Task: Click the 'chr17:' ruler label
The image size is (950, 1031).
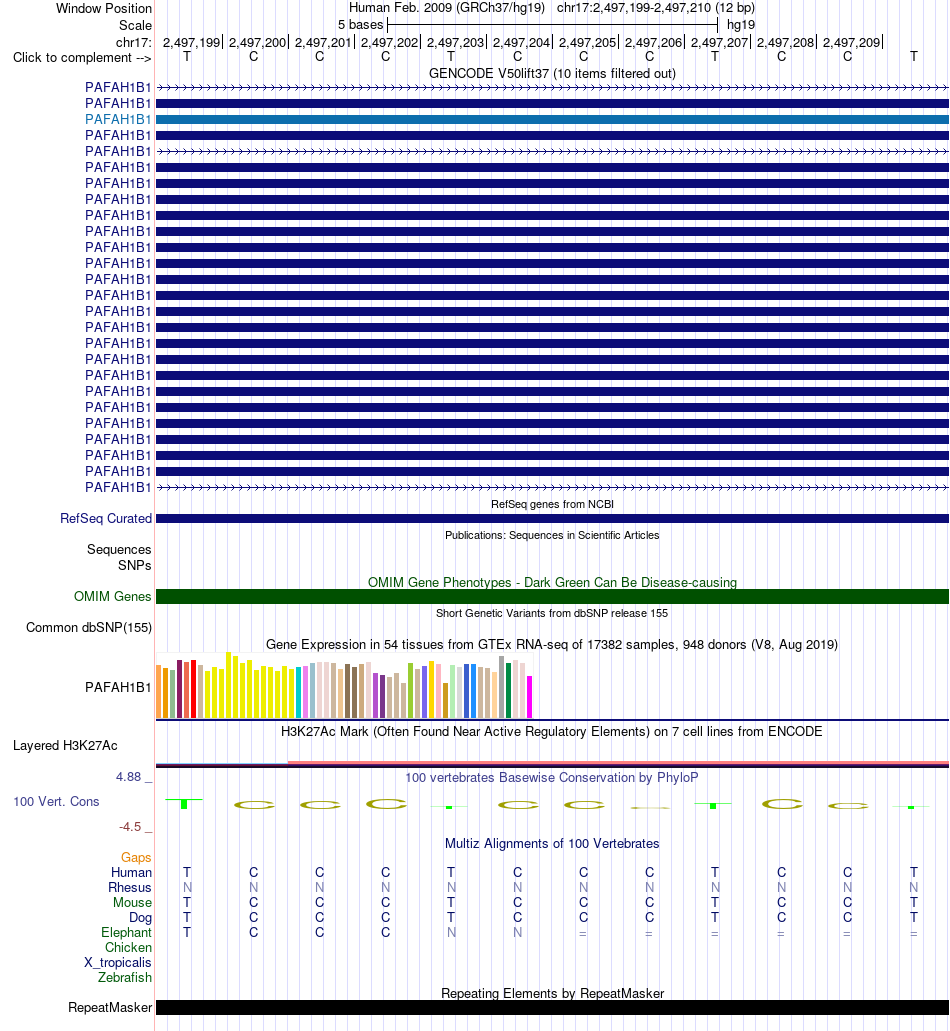Action: pyautogui.click(x=133, y=43)
